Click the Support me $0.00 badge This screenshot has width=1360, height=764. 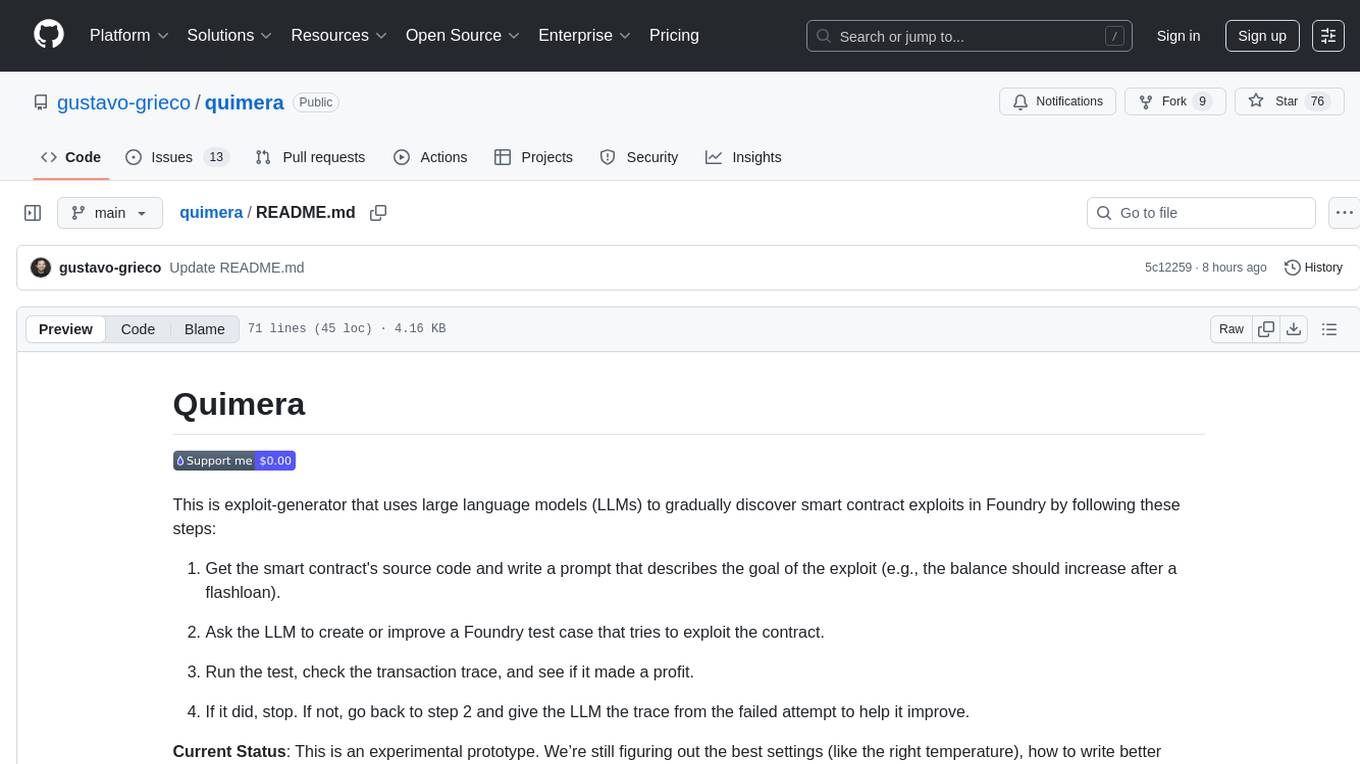pos(234,461)
